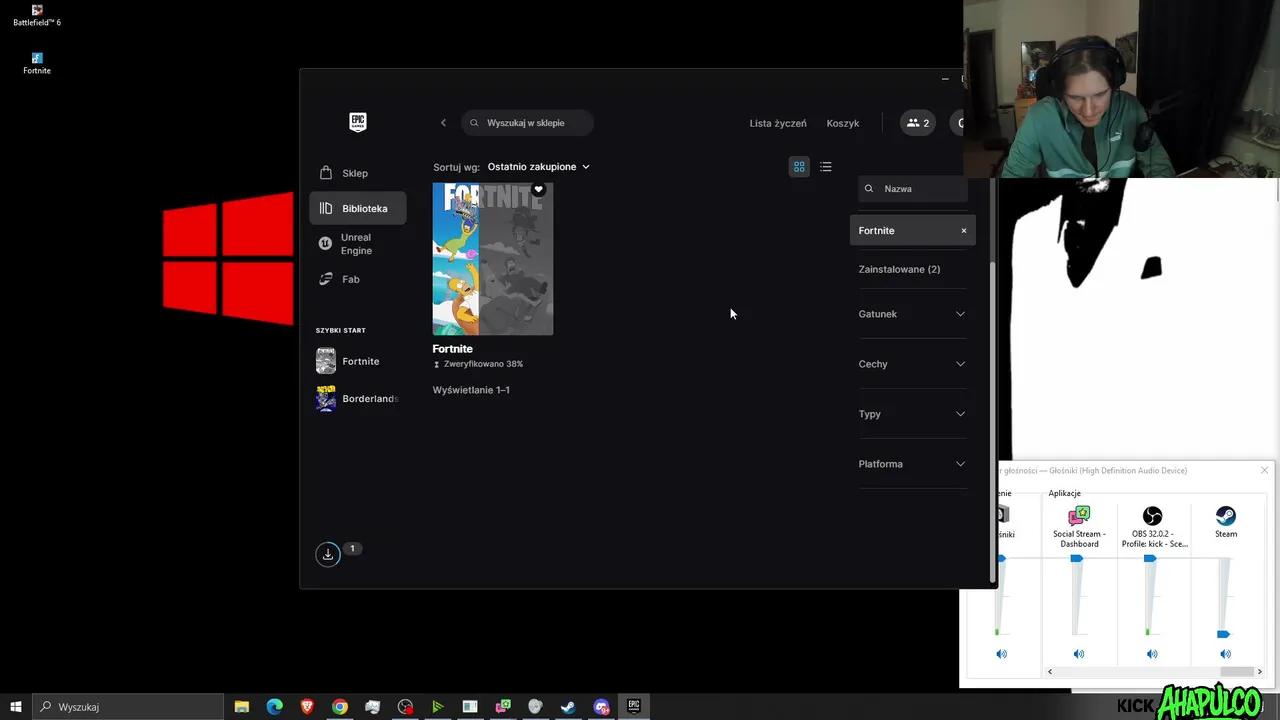Click the store search field

click(x=528, y=123)
